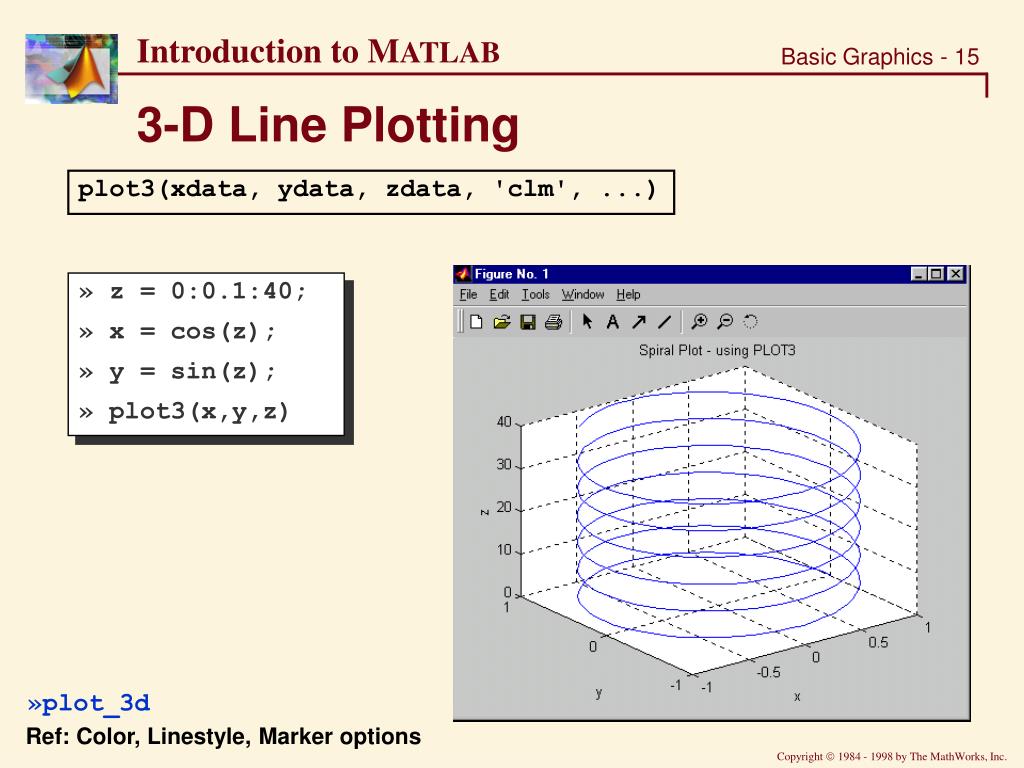This screenshot has width=1024, height=768.
Task: Close the Figure No. 1 window
Action: pyautogui.click(x=956, y=274)
